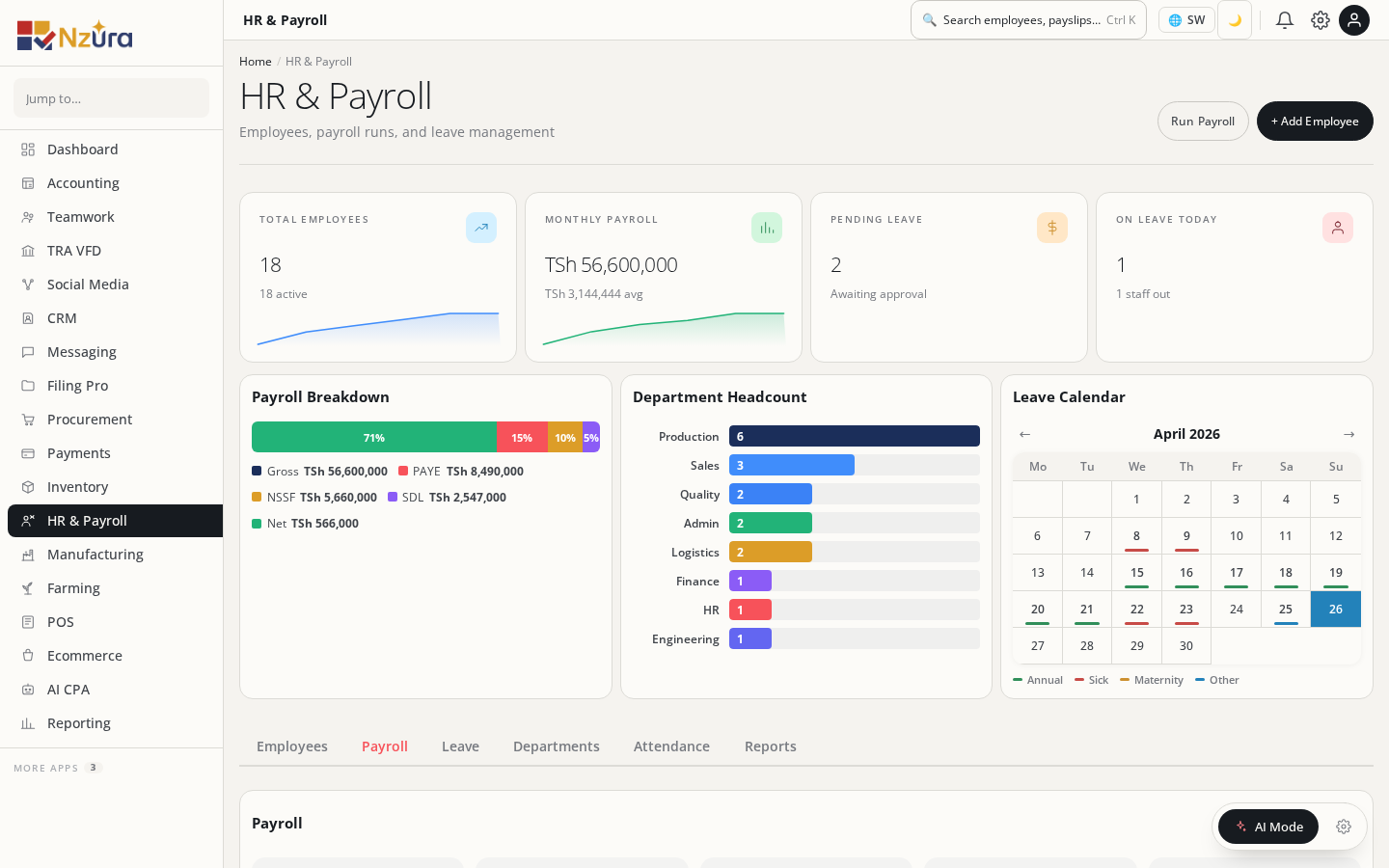
Task: Select April 25 in calendar
Action: (1286, 610)
